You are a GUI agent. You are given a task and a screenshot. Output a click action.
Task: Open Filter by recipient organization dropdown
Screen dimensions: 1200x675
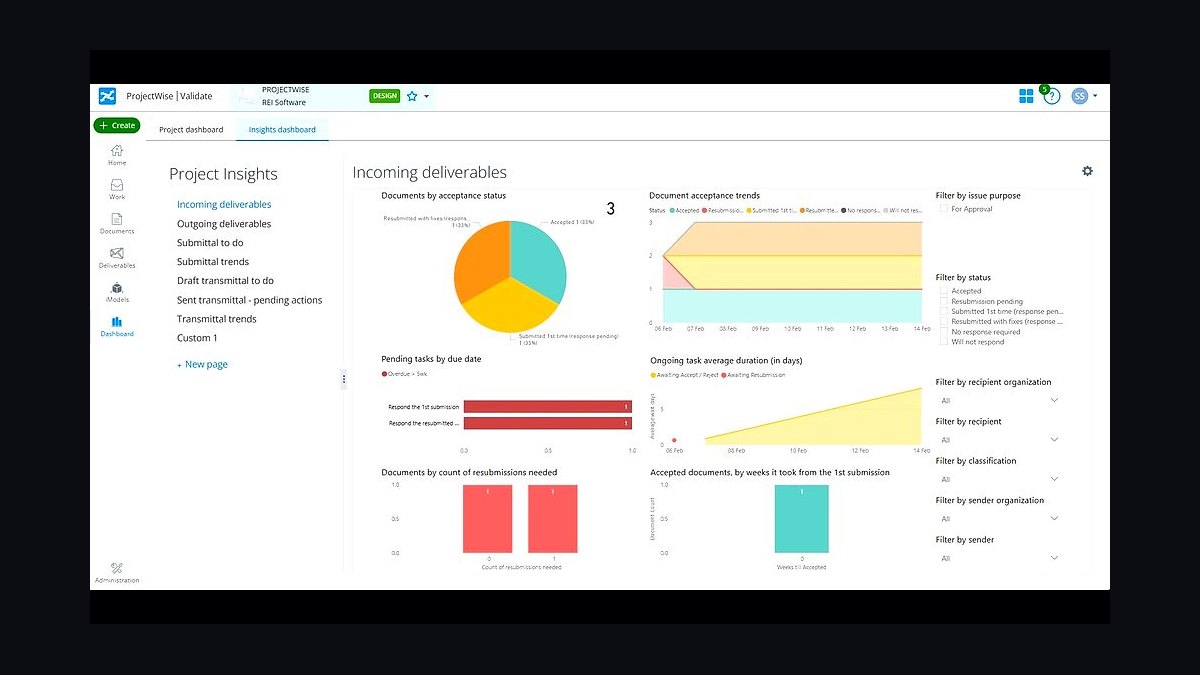click(x=999, y=400)
